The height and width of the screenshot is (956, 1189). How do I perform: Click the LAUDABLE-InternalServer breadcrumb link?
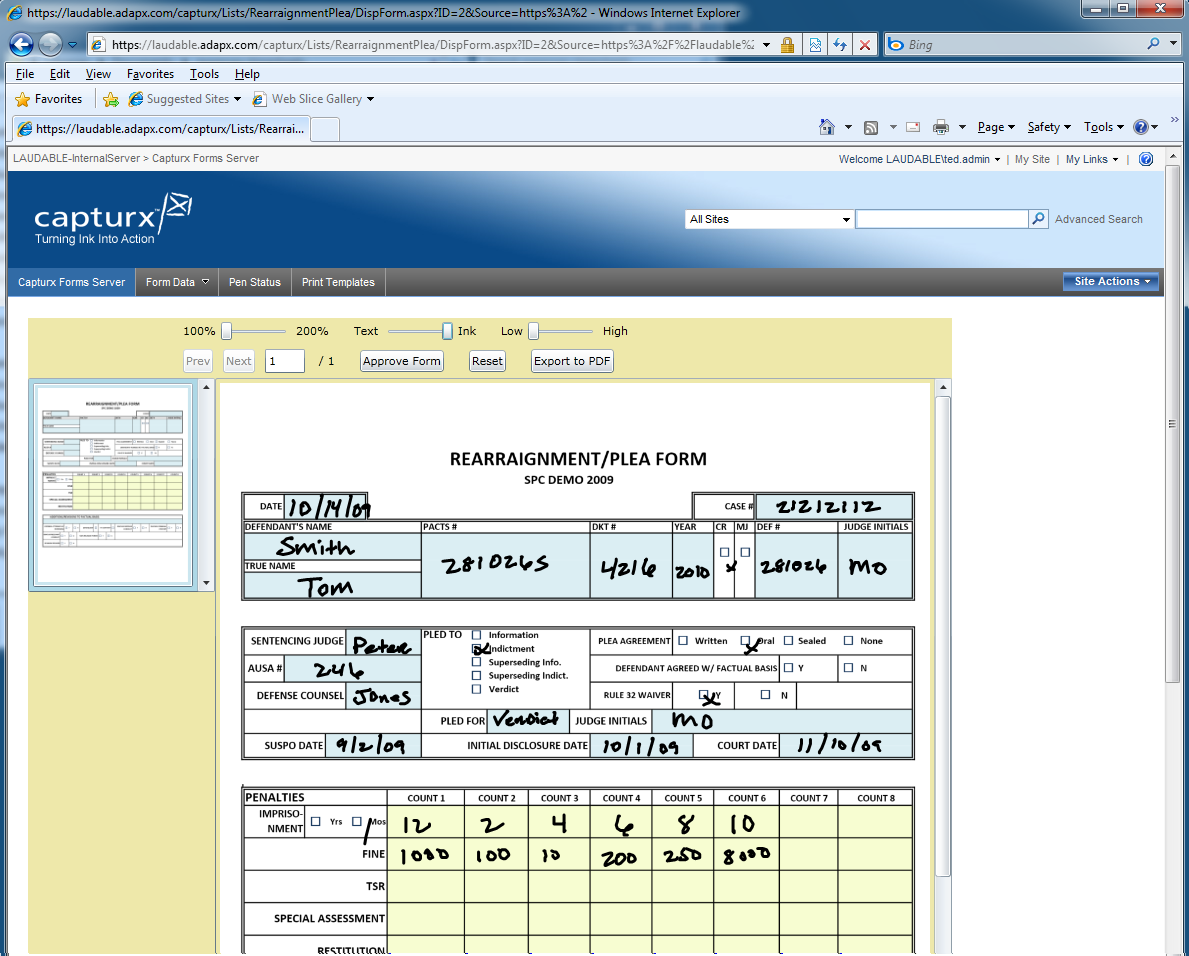pos(77,158)
